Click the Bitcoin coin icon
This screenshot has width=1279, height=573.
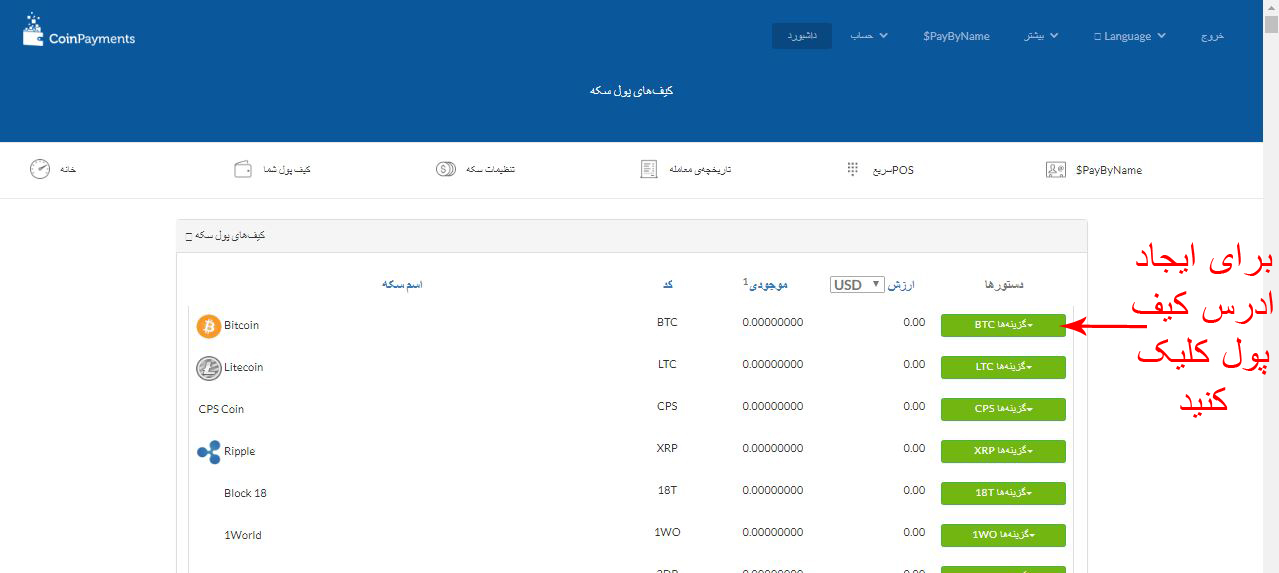[x=209, y=326]
